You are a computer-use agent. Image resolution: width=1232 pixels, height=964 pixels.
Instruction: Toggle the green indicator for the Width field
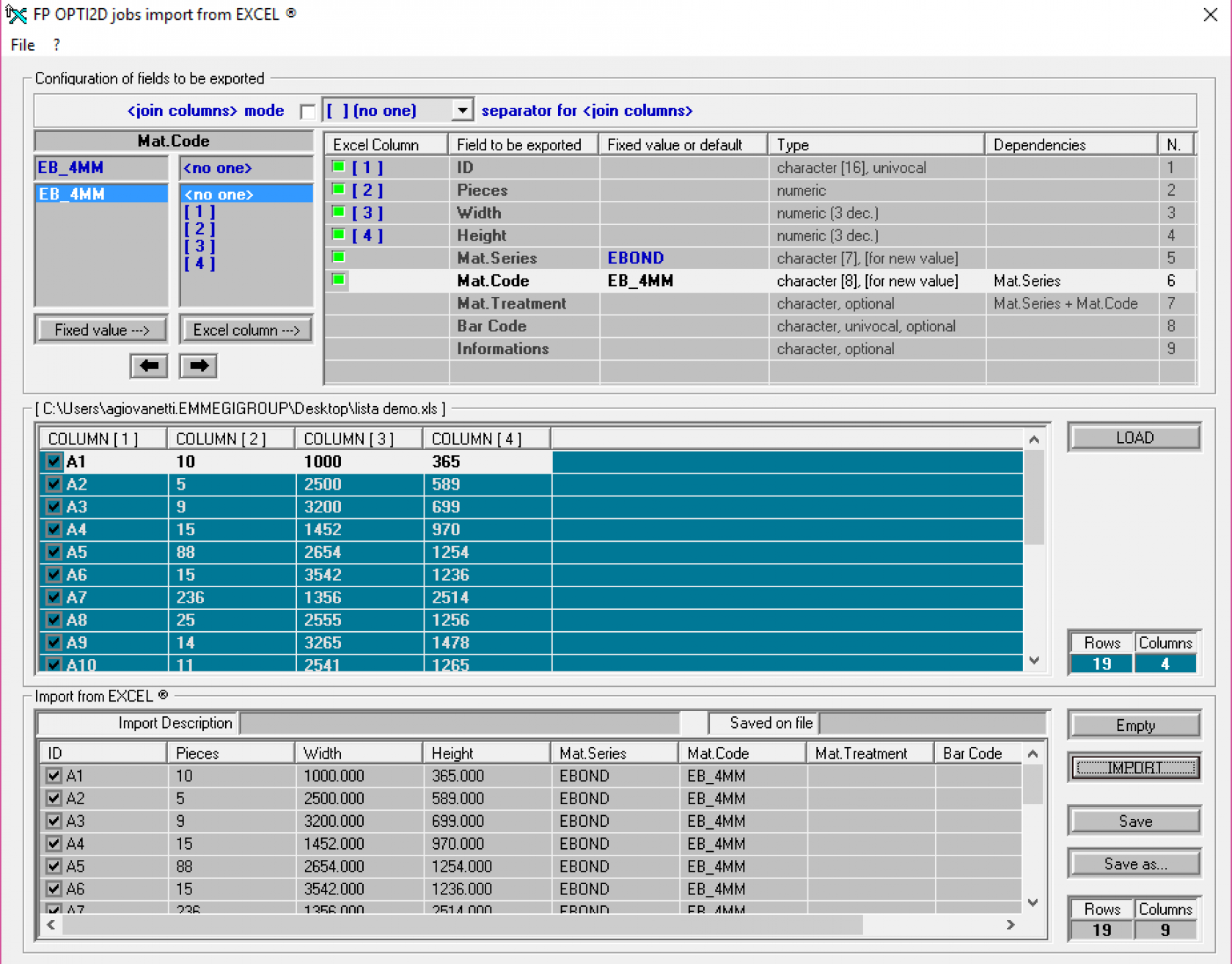(338, 213)
